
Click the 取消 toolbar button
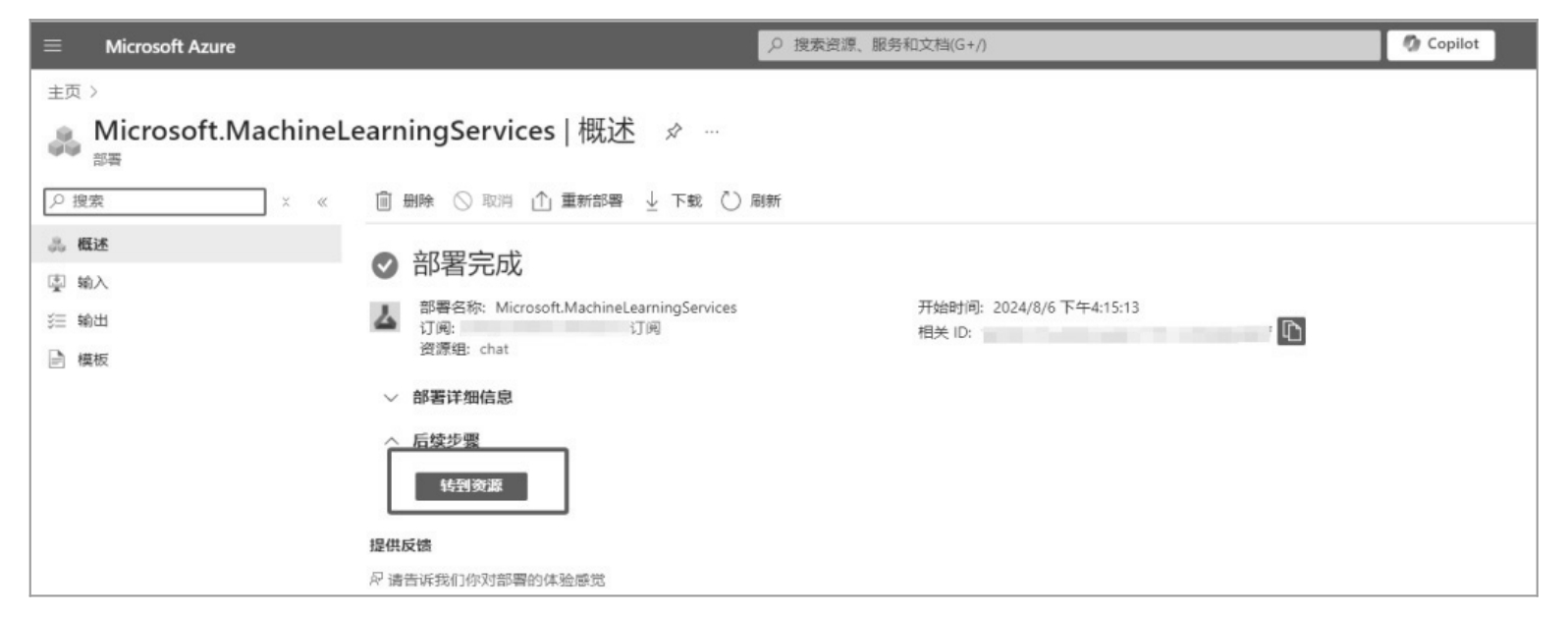(x=483, y=201)
